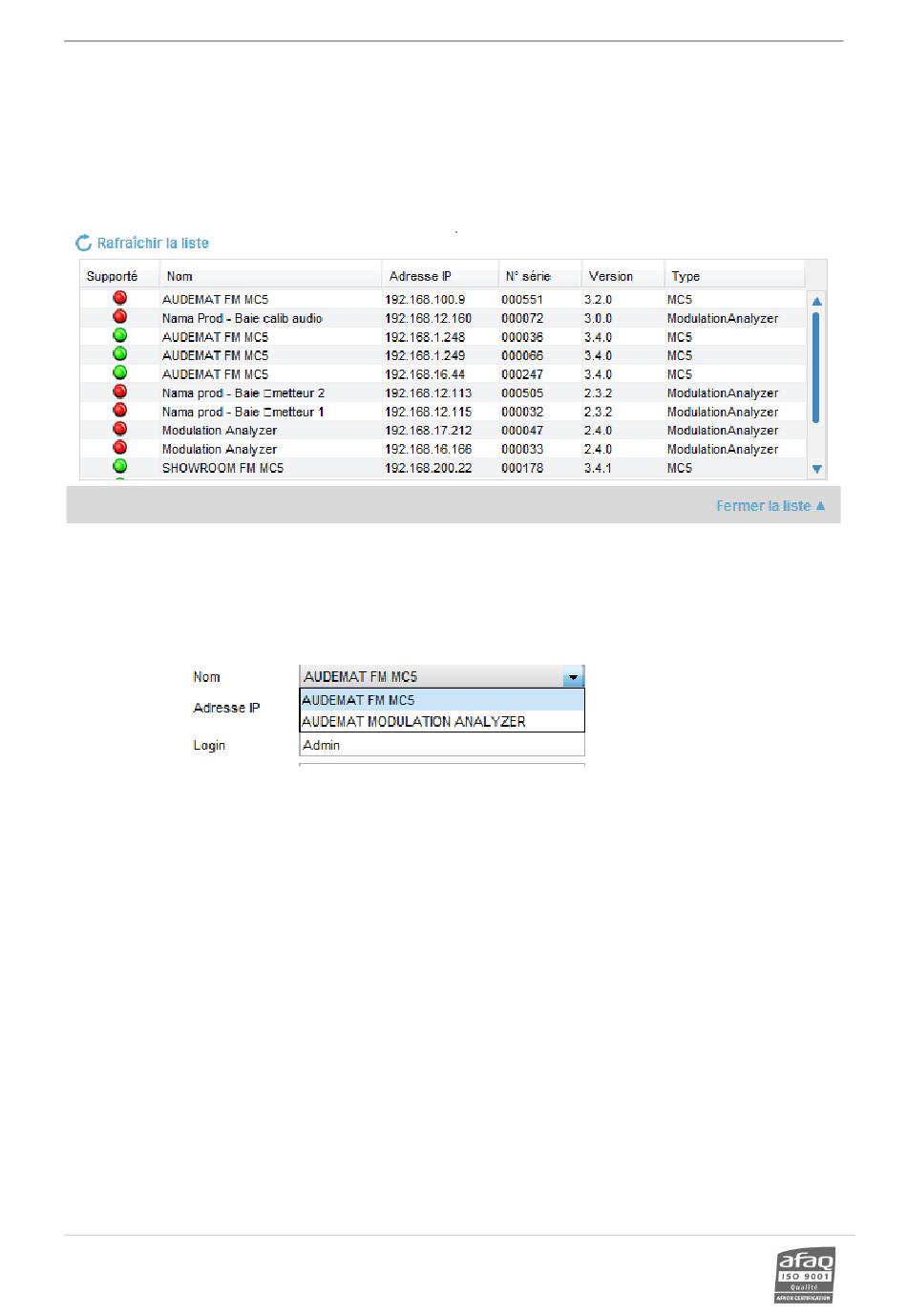This screenshot has height=1316, width=907.
Task: Click red status icon for Nama Prod - Baie calib audio
Action: 120,317
